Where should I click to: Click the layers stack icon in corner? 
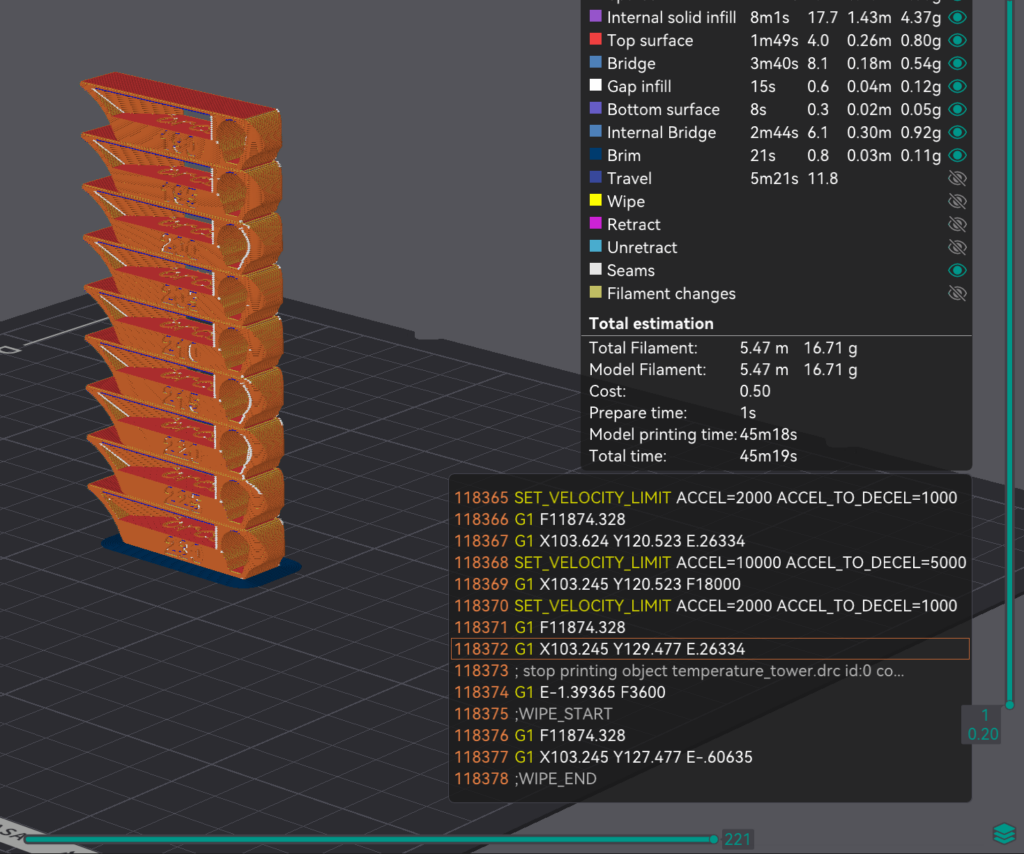(1004, 834)
